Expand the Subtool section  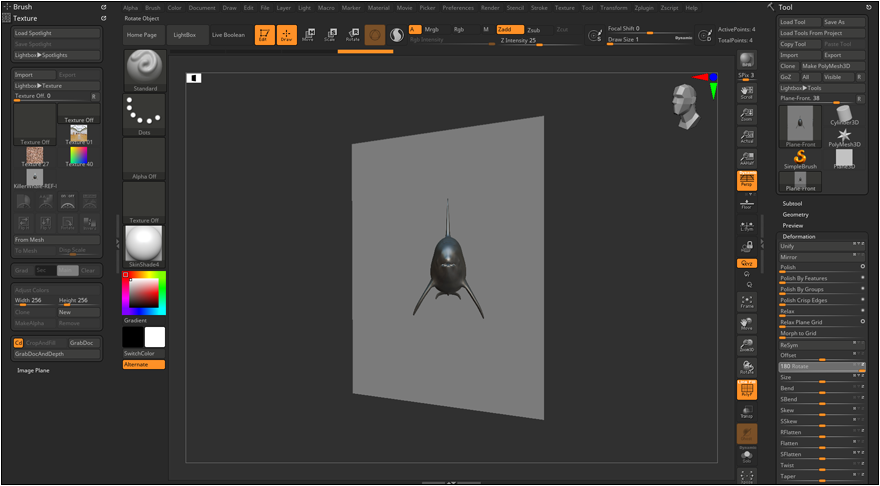click(793, 203)
